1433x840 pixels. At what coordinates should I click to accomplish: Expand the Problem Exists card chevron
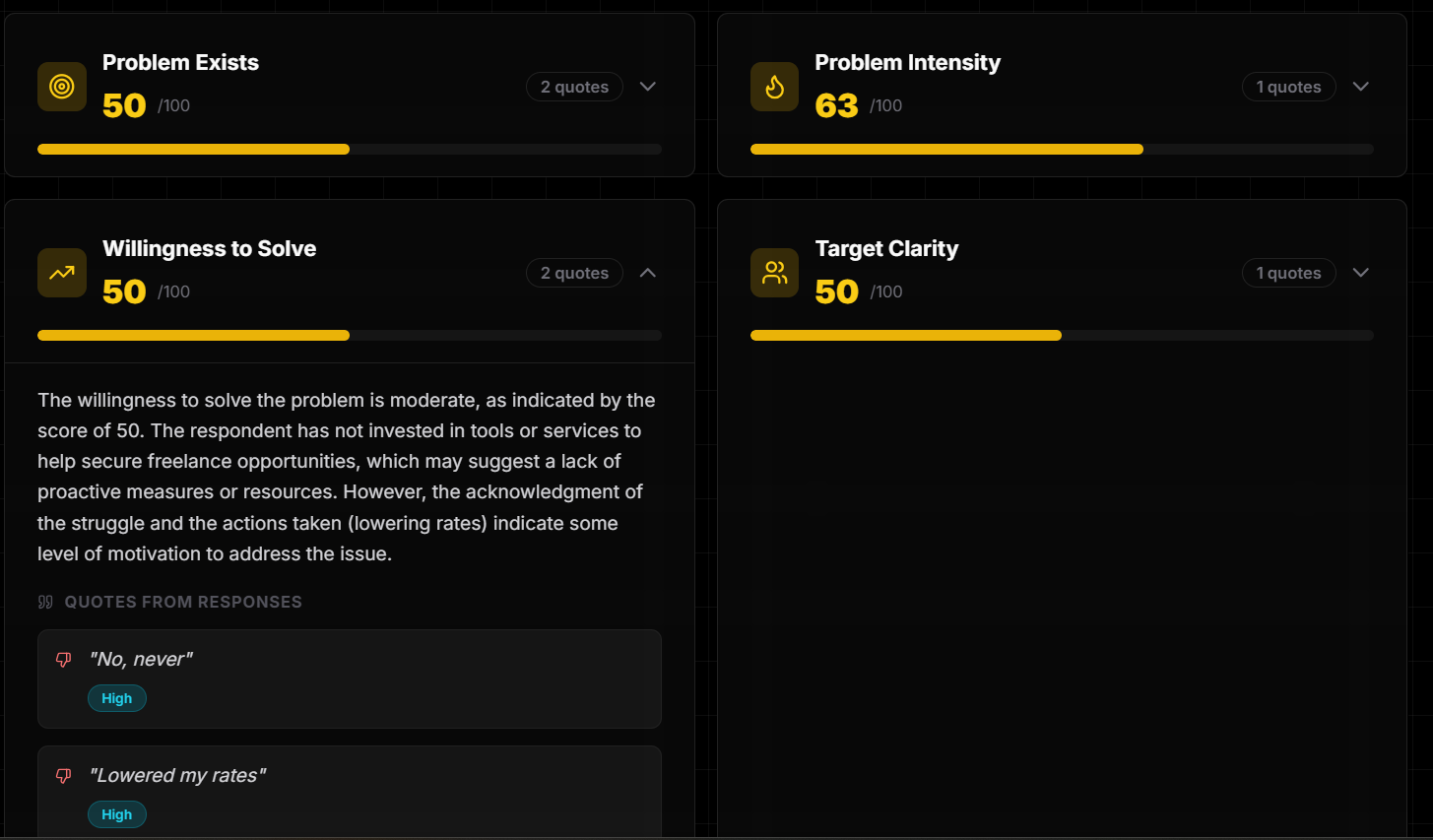click(x=648, y=87)
